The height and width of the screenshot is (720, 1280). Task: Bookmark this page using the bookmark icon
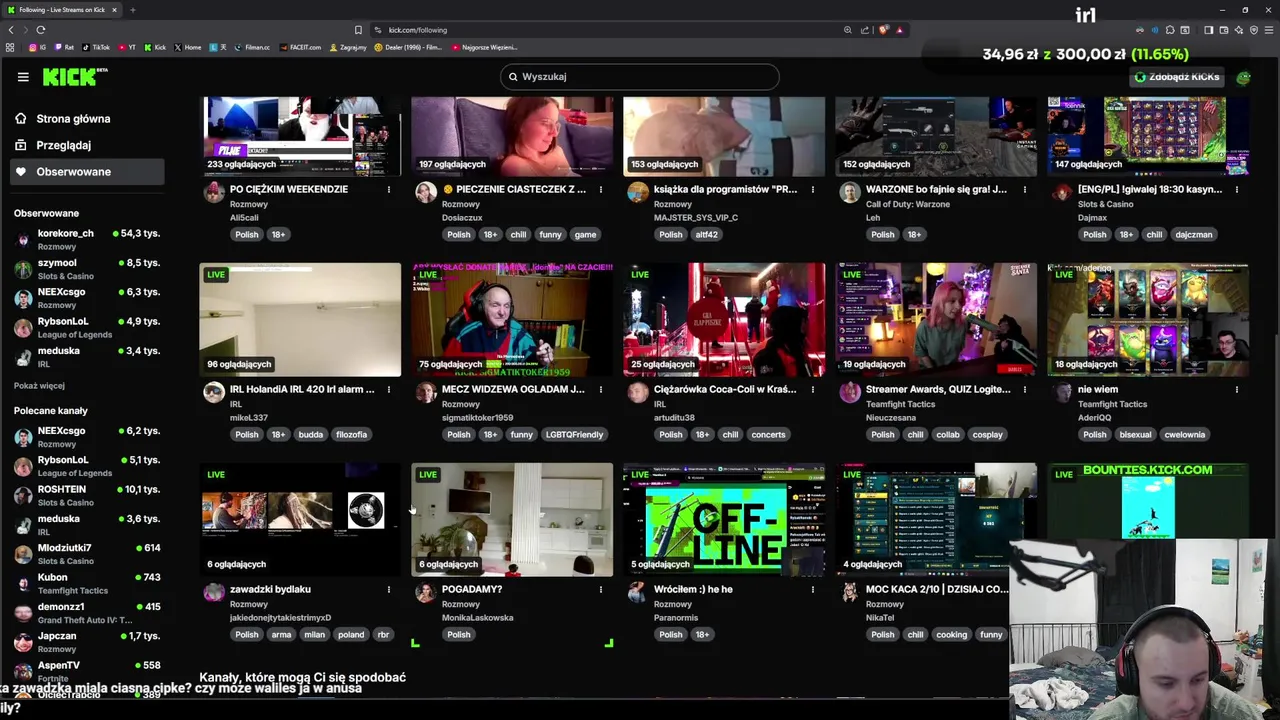coord(358,30)
